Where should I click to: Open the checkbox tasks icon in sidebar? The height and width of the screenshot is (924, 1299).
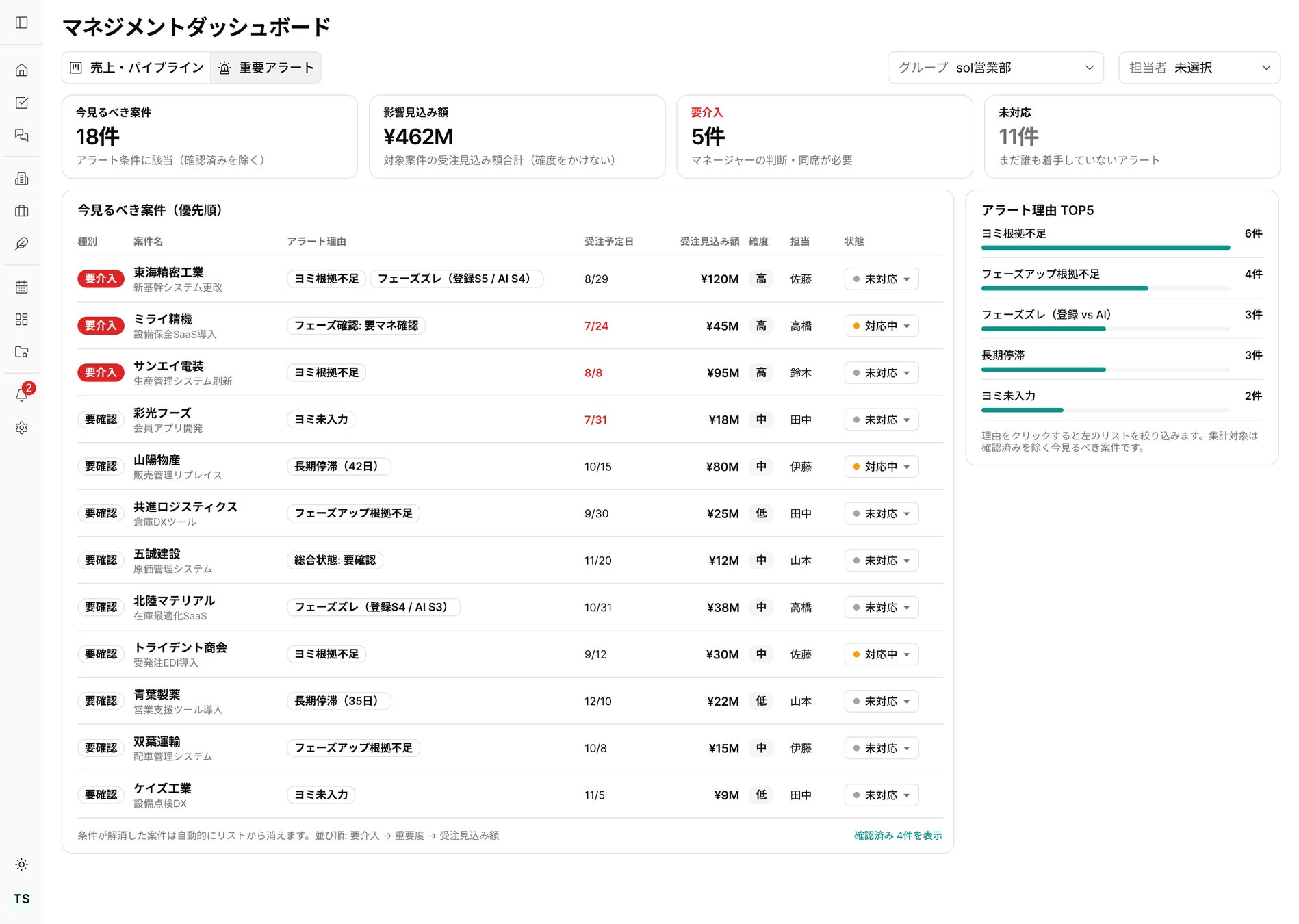22,103
